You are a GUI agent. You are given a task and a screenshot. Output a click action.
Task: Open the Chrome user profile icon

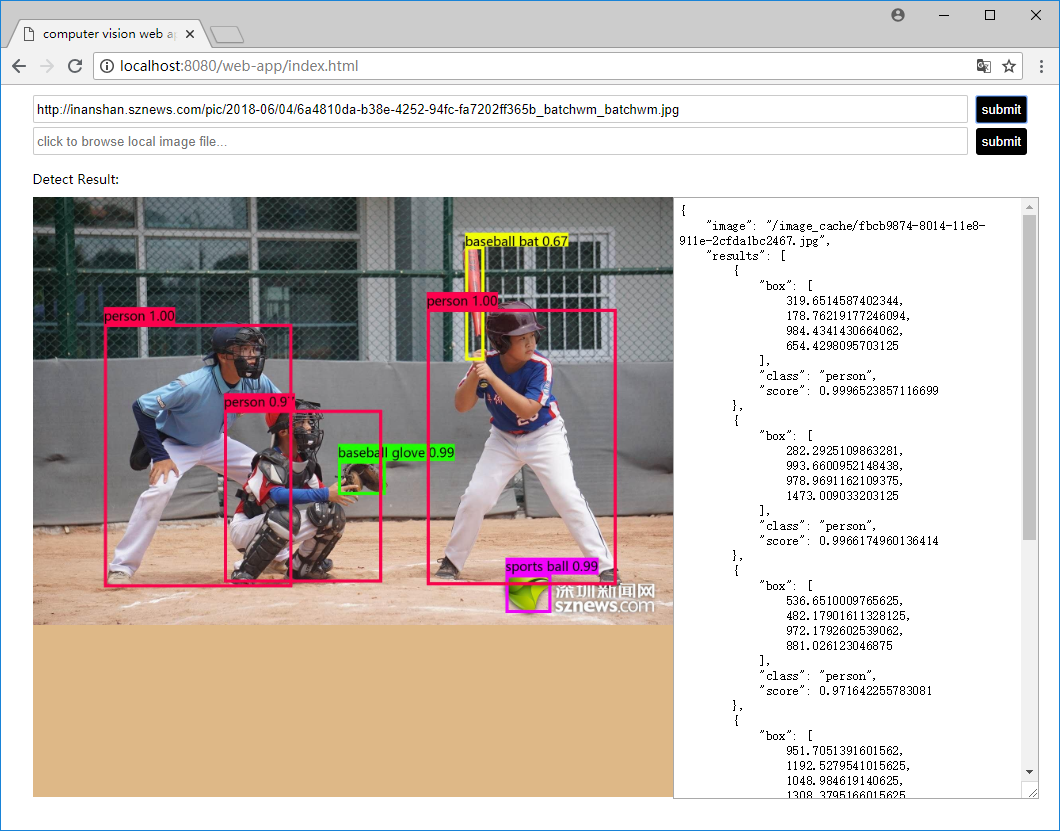898,15
